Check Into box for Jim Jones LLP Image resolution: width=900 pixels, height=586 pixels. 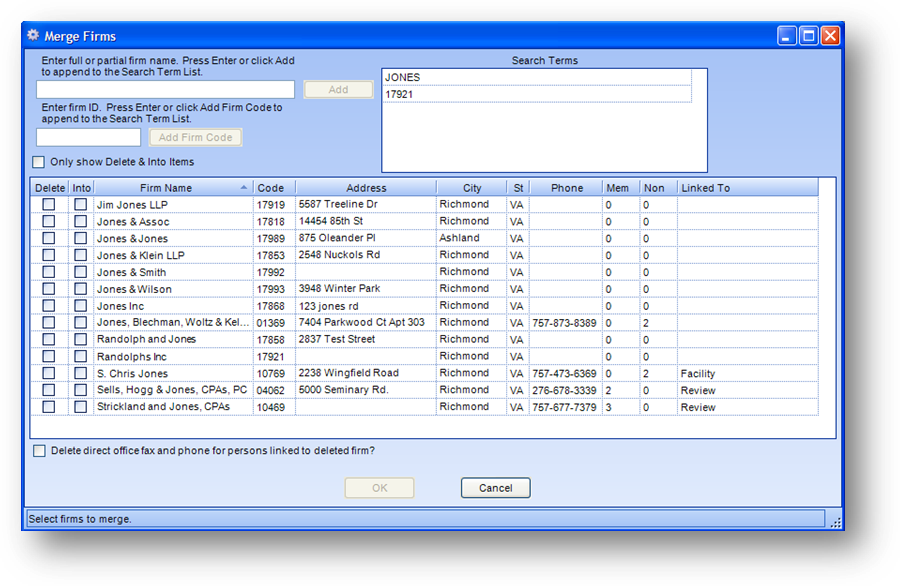coord(80,204)
